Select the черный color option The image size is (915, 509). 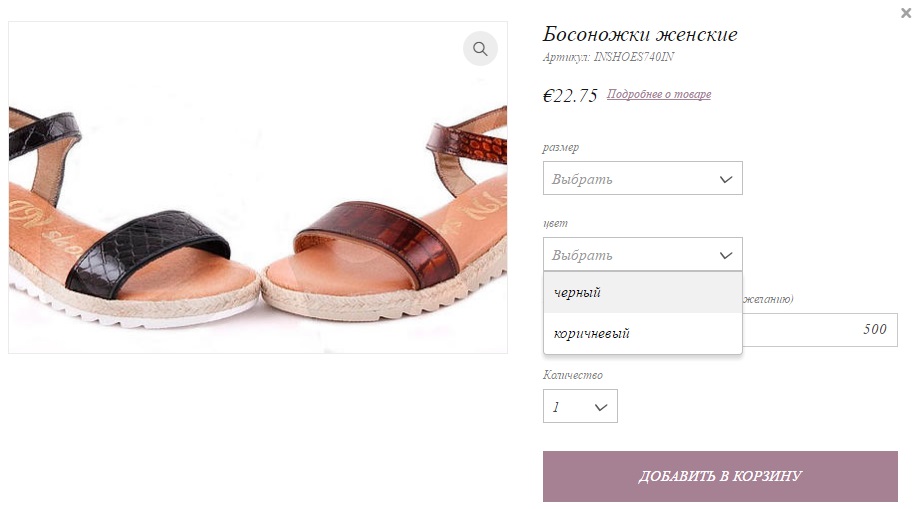(642, 292)
